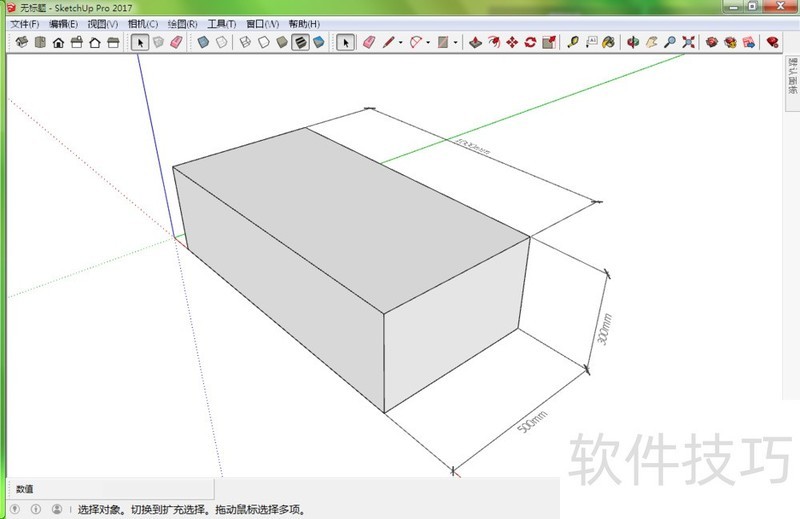Switch to Top view

point(40,42)
